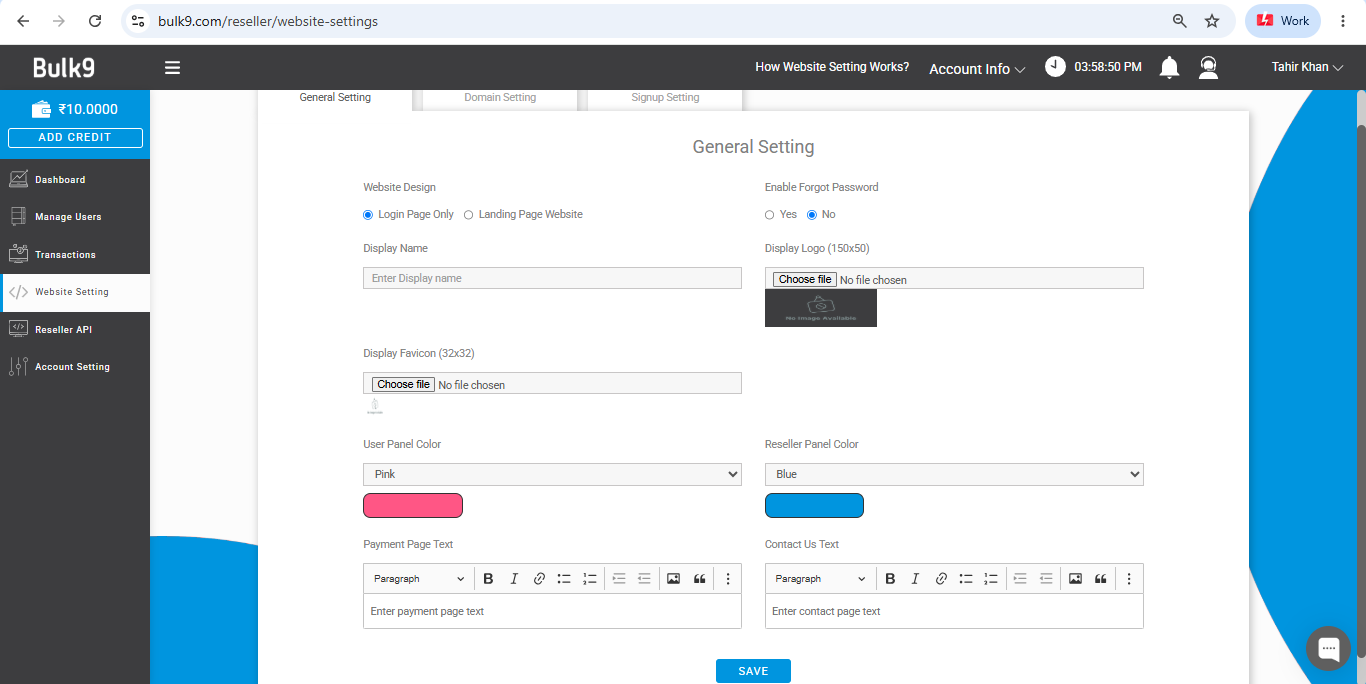Screen dimensions: 1366x684
Task: Click into the contact page text area
Action: click(954, 611)
